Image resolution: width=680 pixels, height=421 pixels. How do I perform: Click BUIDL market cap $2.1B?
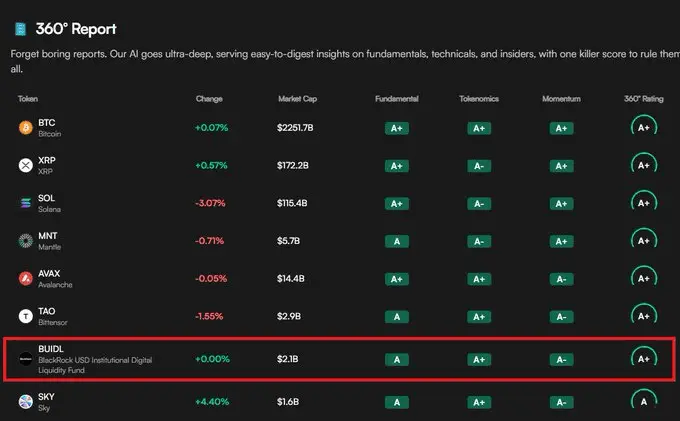click(288, 359)
